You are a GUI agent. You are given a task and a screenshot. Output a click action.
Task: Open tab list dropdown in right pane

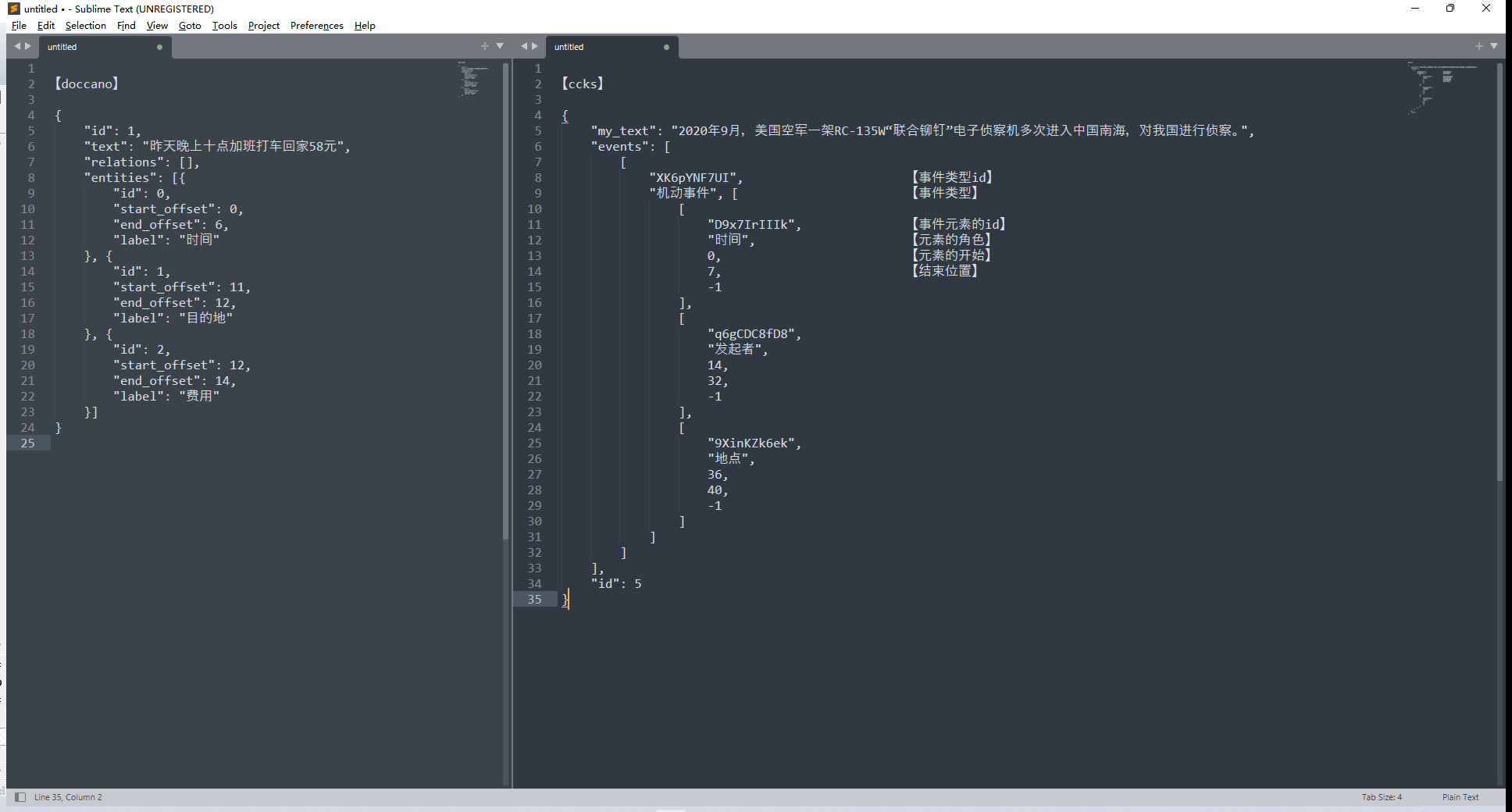click(1494, 46)
